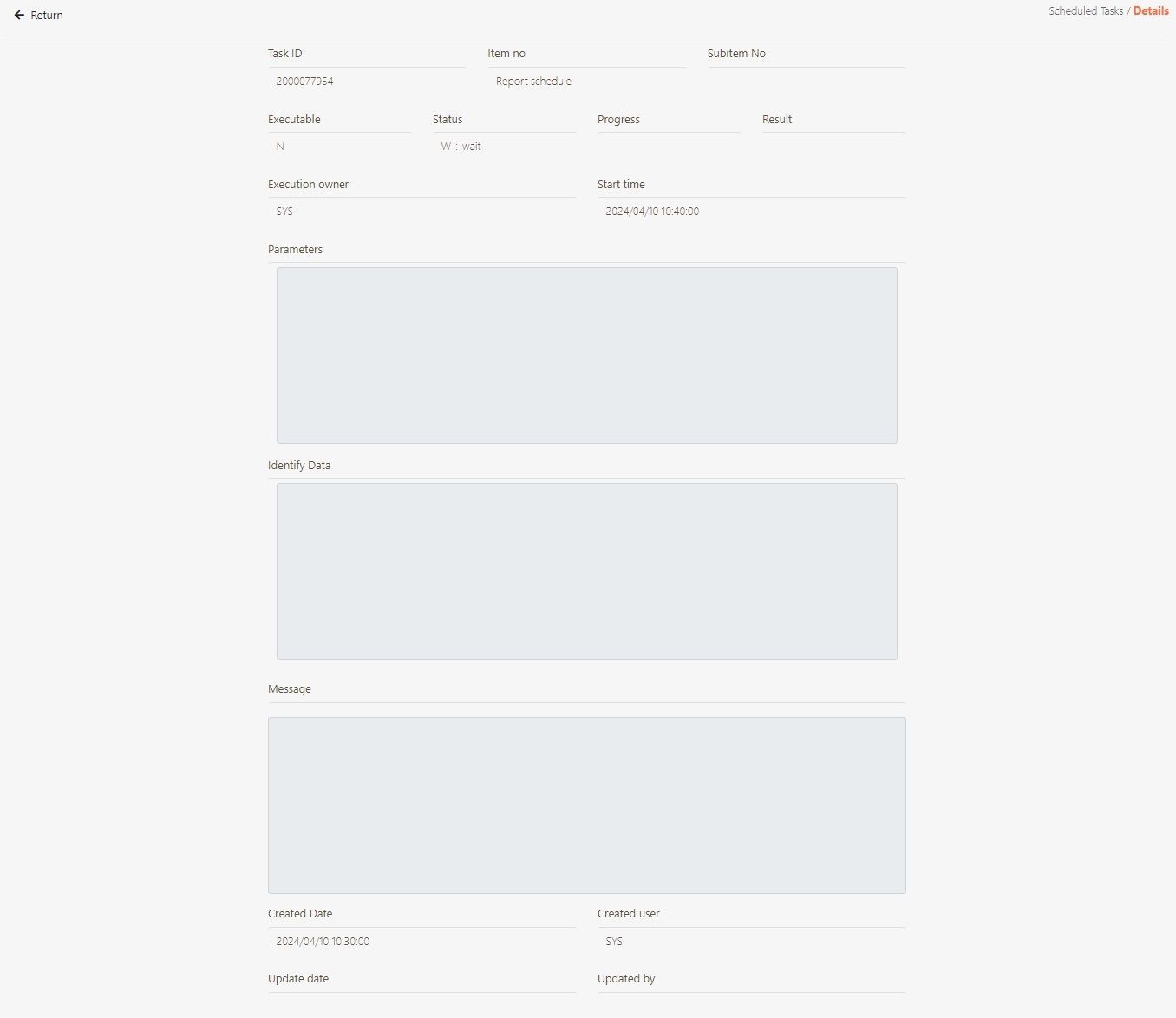Select the Execution owner SYS field

(421, 212)
